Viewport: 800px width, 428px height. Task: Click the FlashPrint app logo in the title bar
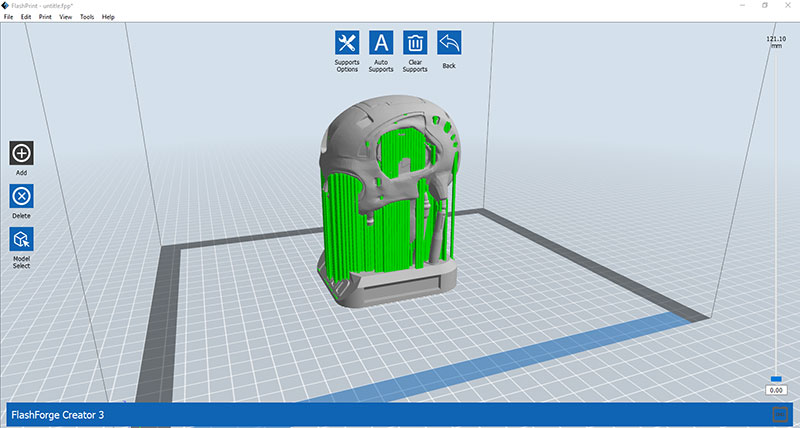coord(6,5)
